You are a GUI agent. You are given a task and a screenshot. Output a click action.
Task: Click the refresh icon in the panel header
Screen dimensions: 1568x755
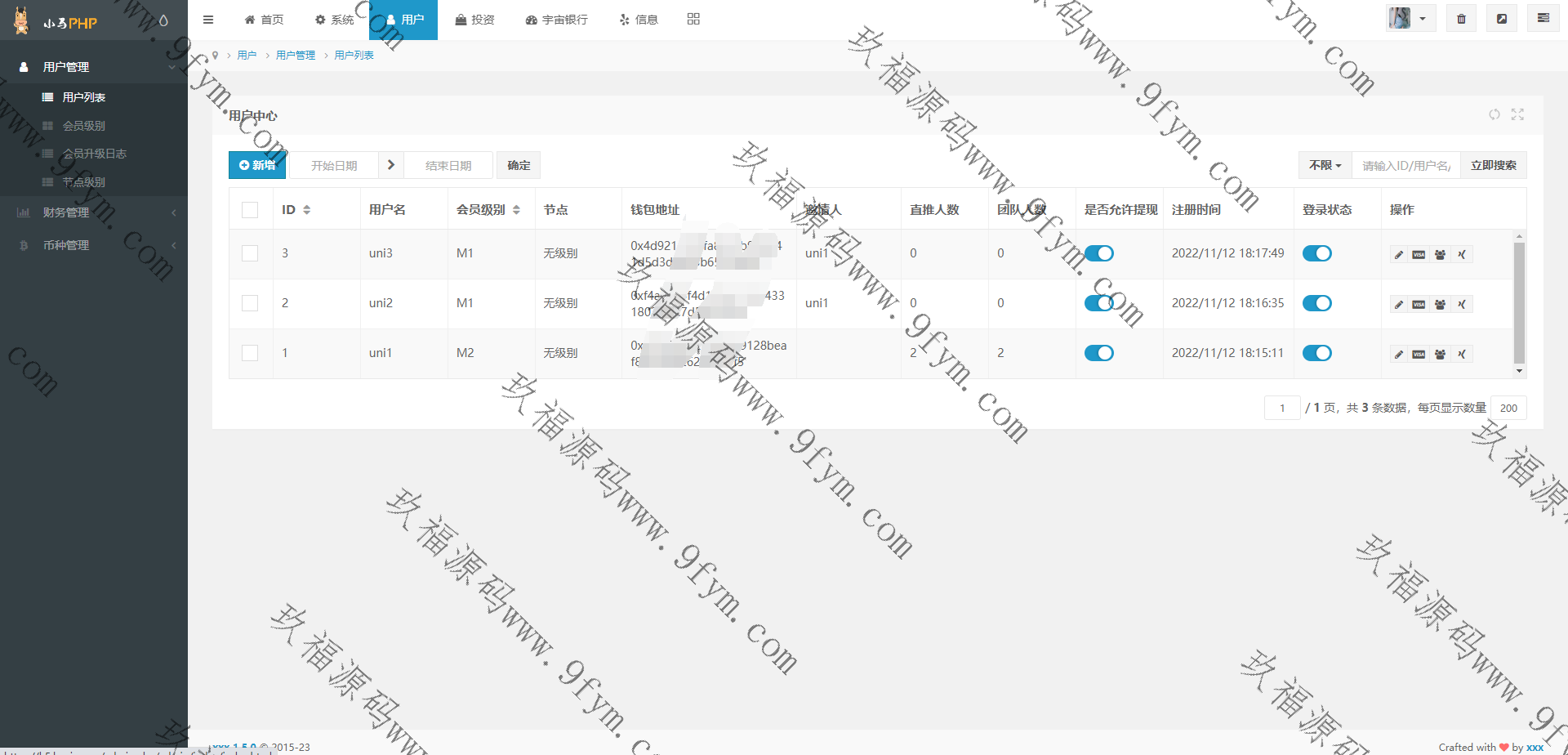[x=1494, y=114]
